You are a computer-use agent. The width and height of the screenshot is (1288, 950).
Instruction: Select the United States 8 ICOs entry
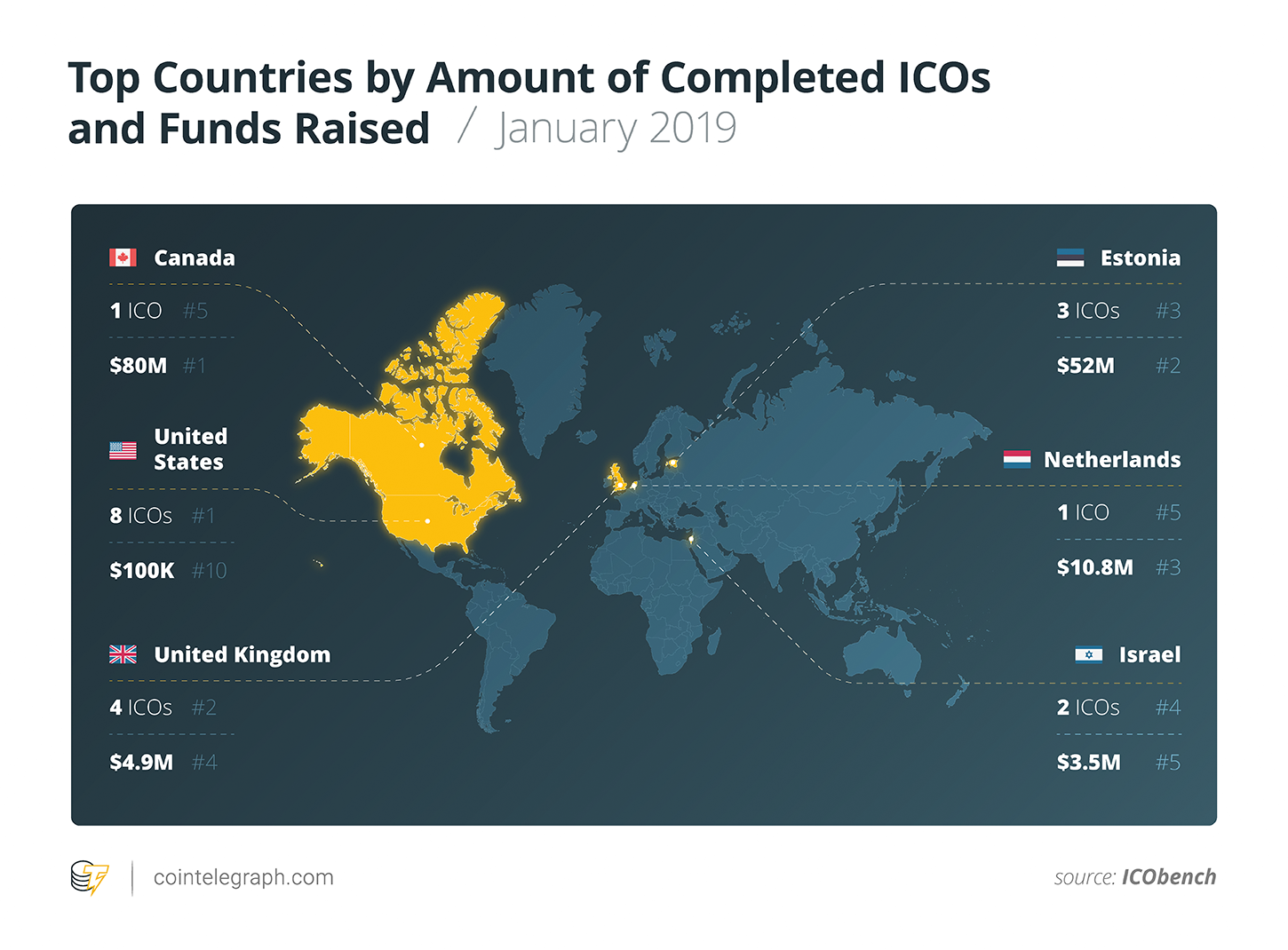[x=140, y=515]
